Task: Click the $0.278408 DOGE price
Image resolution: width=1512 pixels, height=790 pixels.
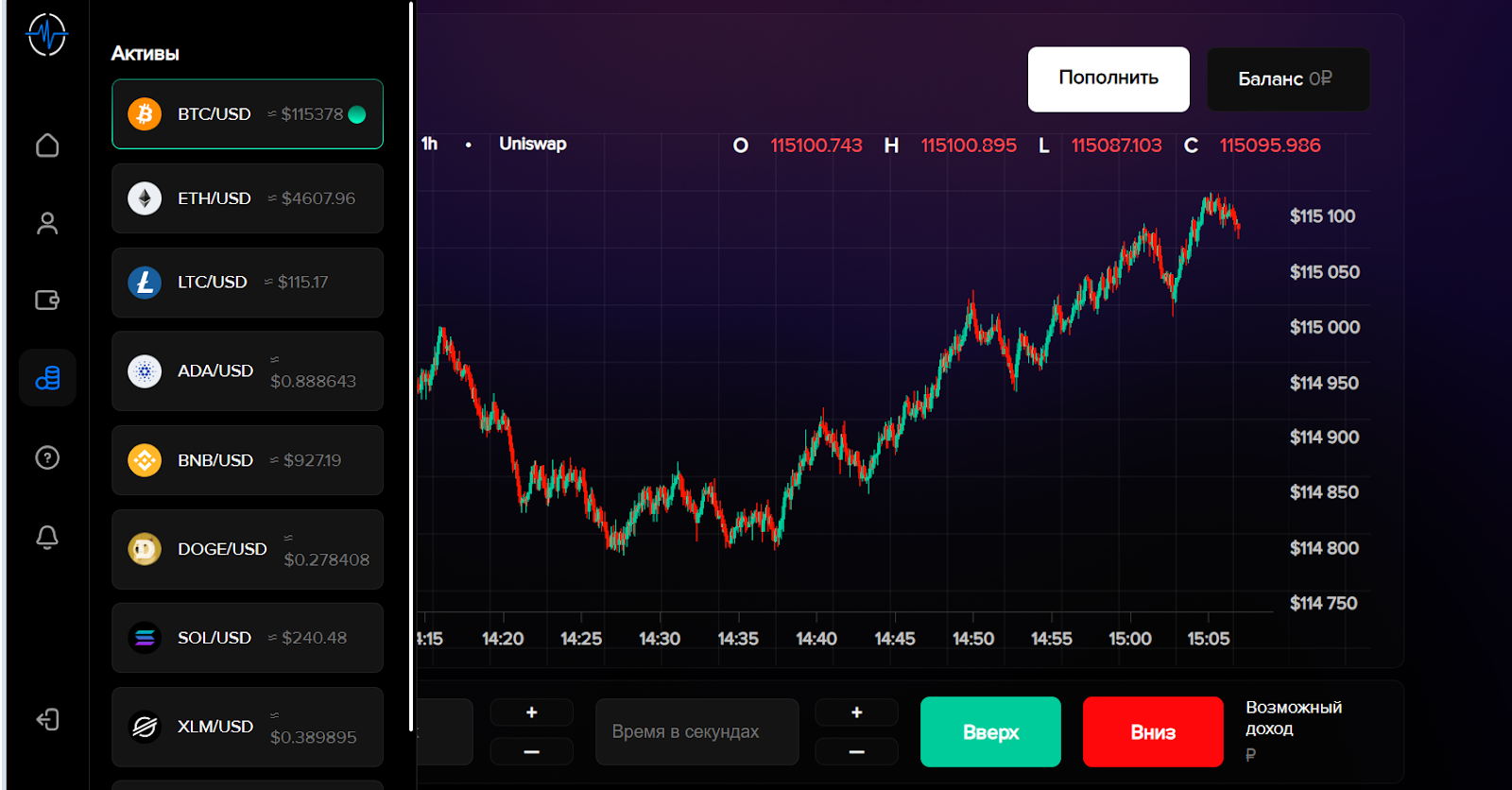Action: tap(327, 559)
